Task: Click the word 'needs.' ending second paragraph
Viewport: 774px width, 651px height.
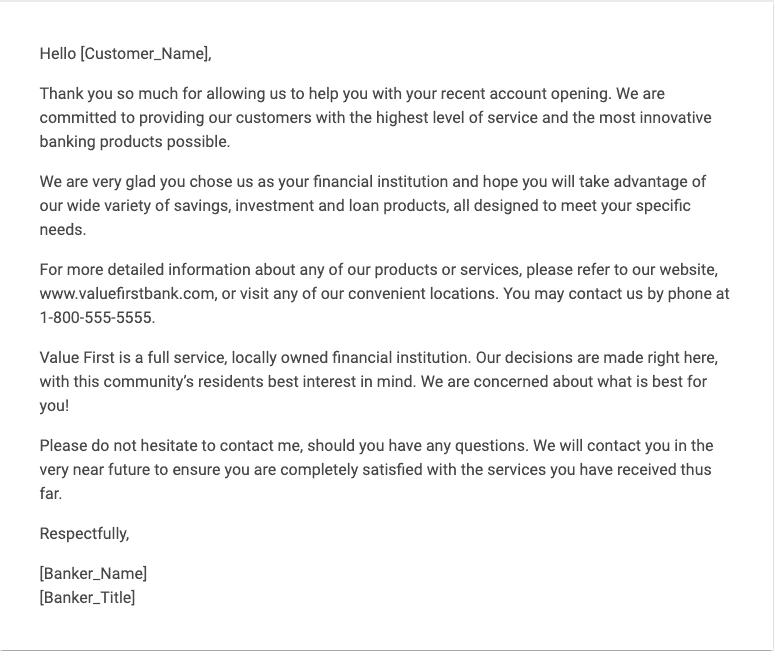Action: click(63, 230)
